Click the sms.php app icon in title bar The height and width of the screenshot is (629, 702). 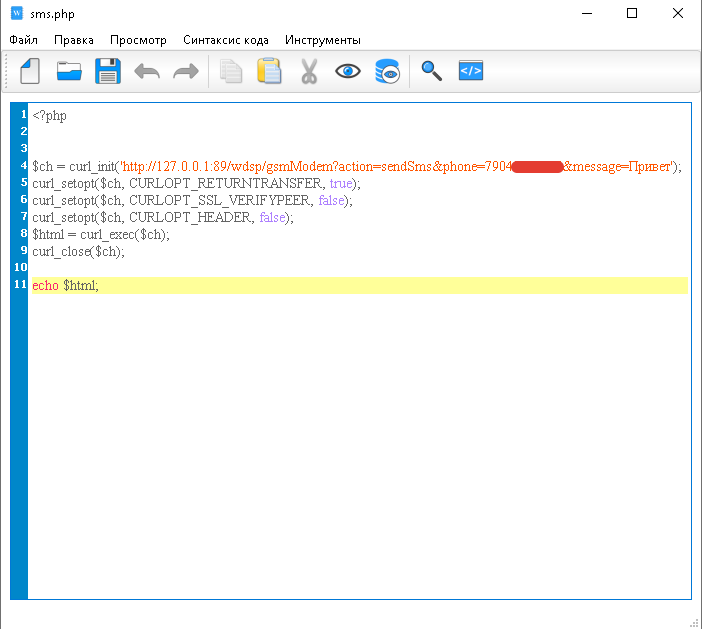(x=17, y=13)
